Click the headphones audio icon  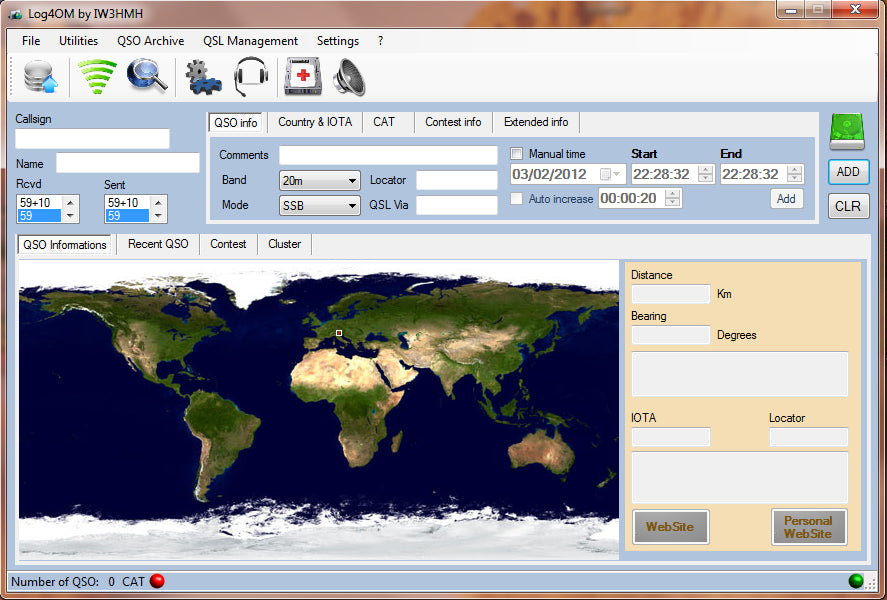point(250,76)
